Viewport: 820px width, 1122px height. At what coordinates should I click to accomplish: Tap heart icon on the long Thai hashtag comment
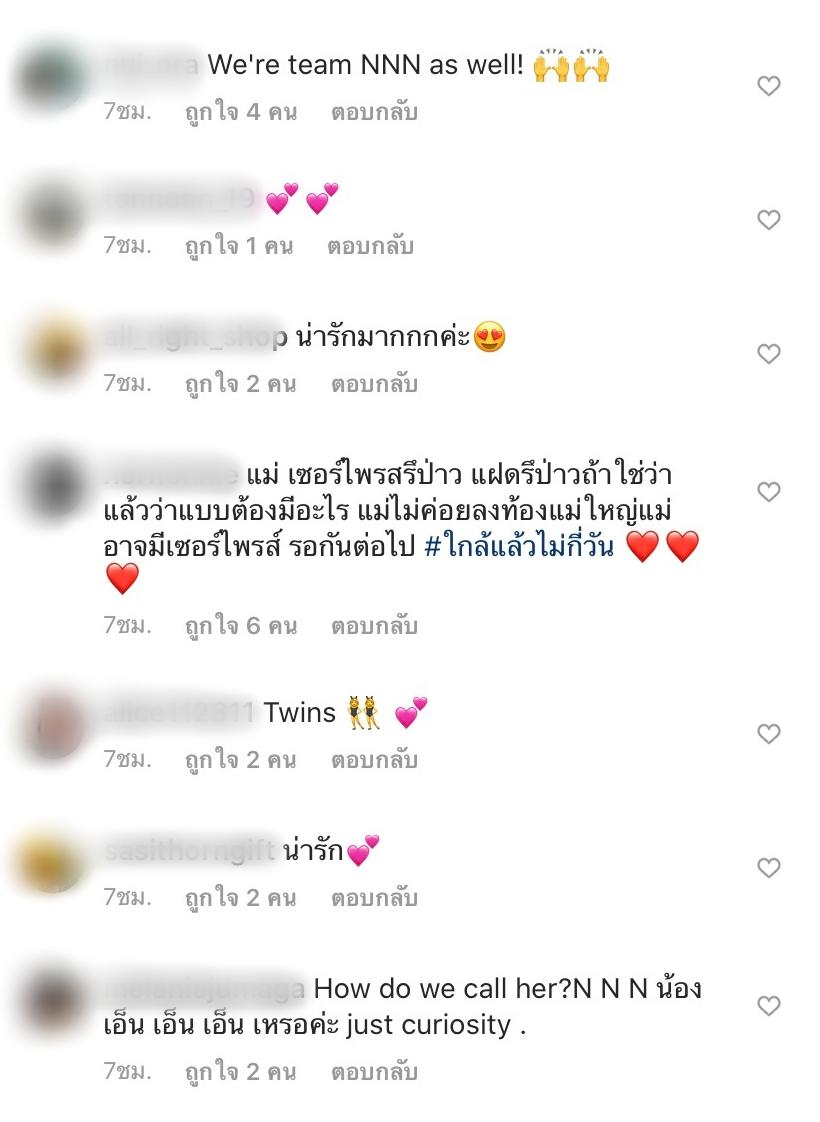[x=768, y=492]
